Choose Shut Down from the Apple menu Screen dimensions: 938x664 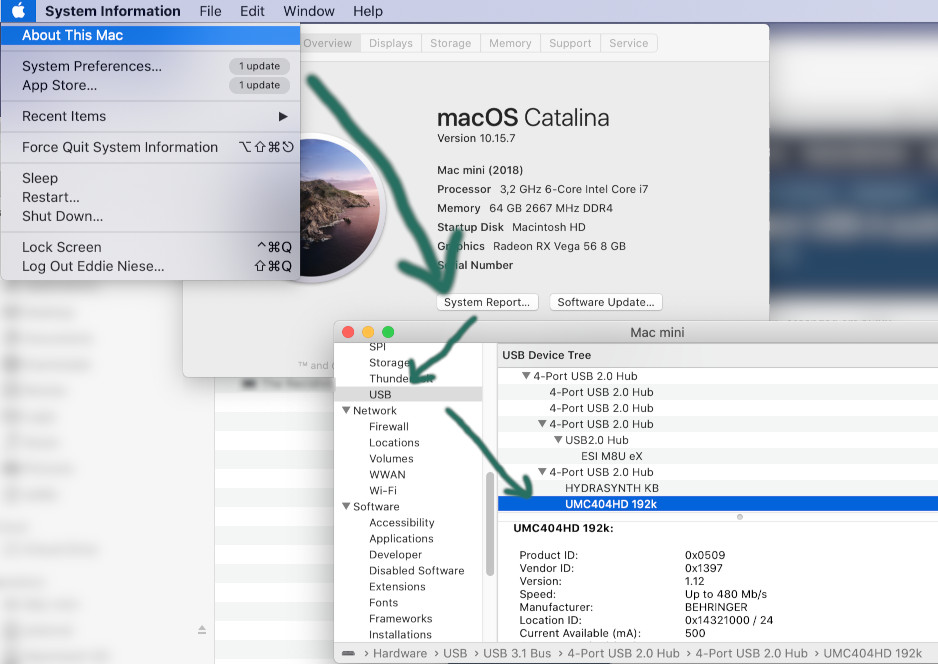coord(150,217)
